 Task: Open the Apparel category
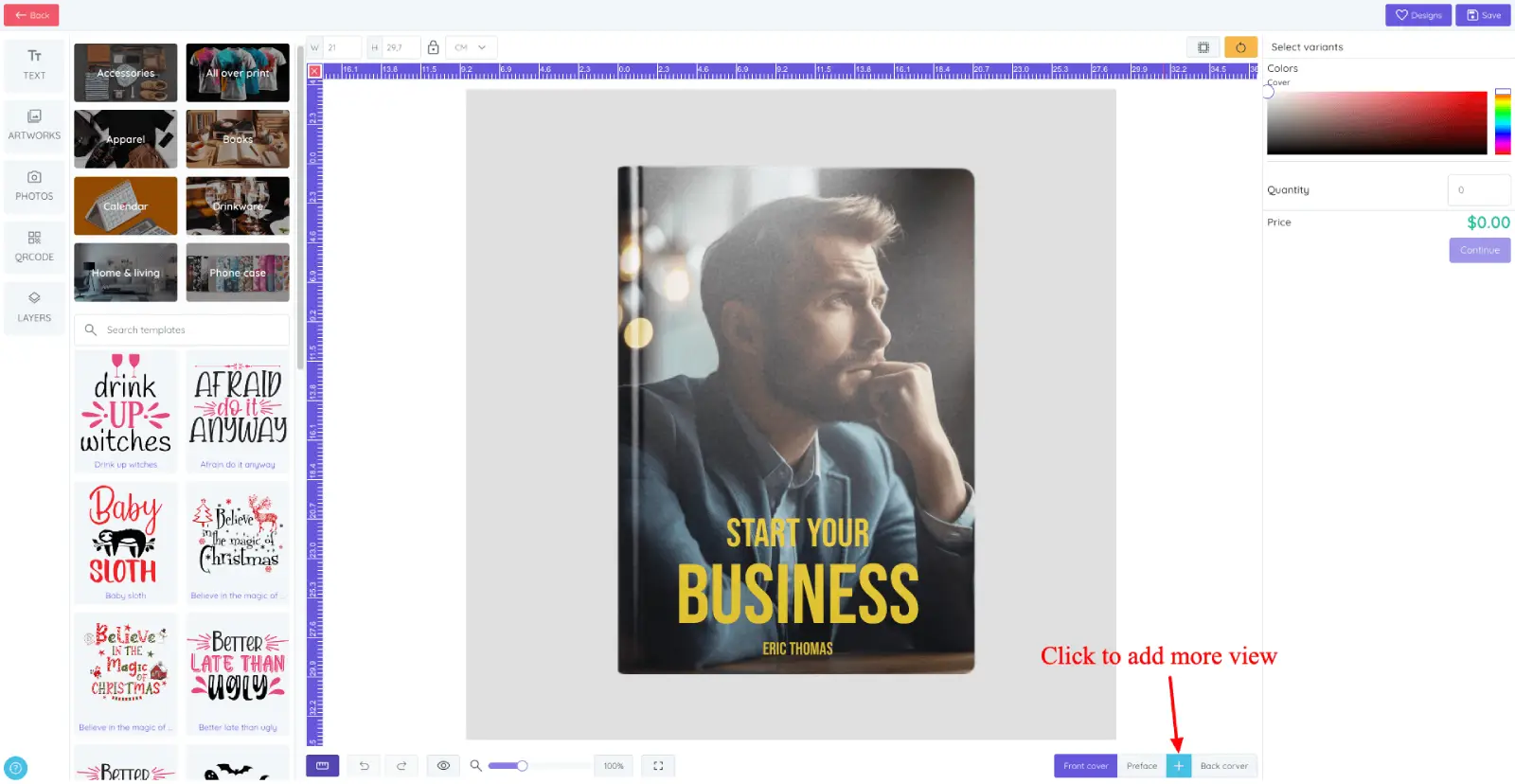[x=126, y=139]
